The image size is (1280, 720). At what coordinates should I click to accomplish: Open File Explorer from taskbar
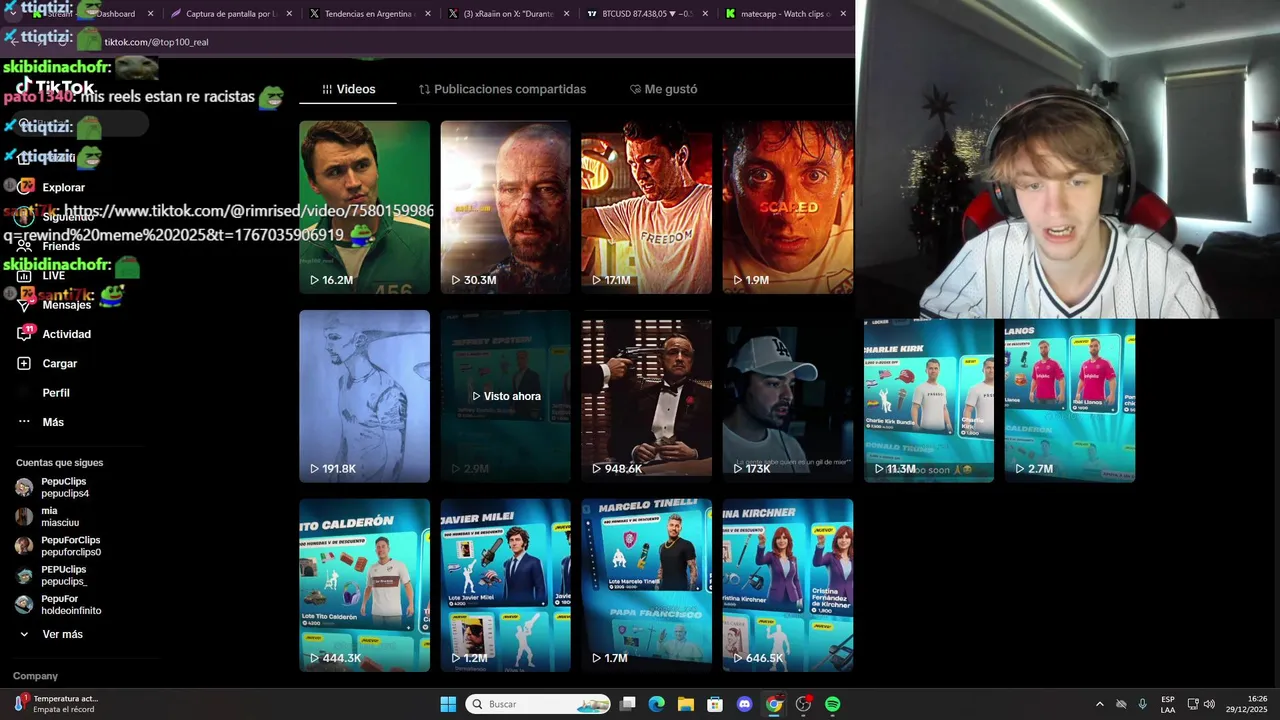685,704
